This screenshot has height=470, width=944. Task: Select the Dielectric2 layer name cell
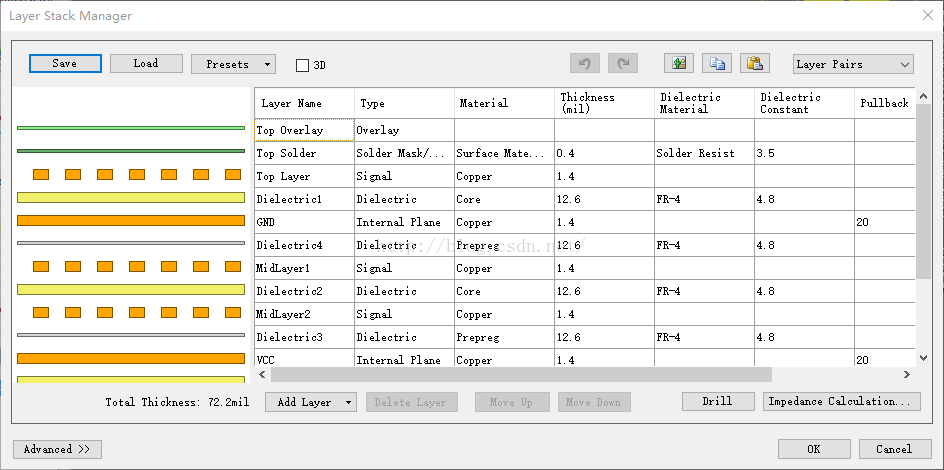tap(305, 291)
